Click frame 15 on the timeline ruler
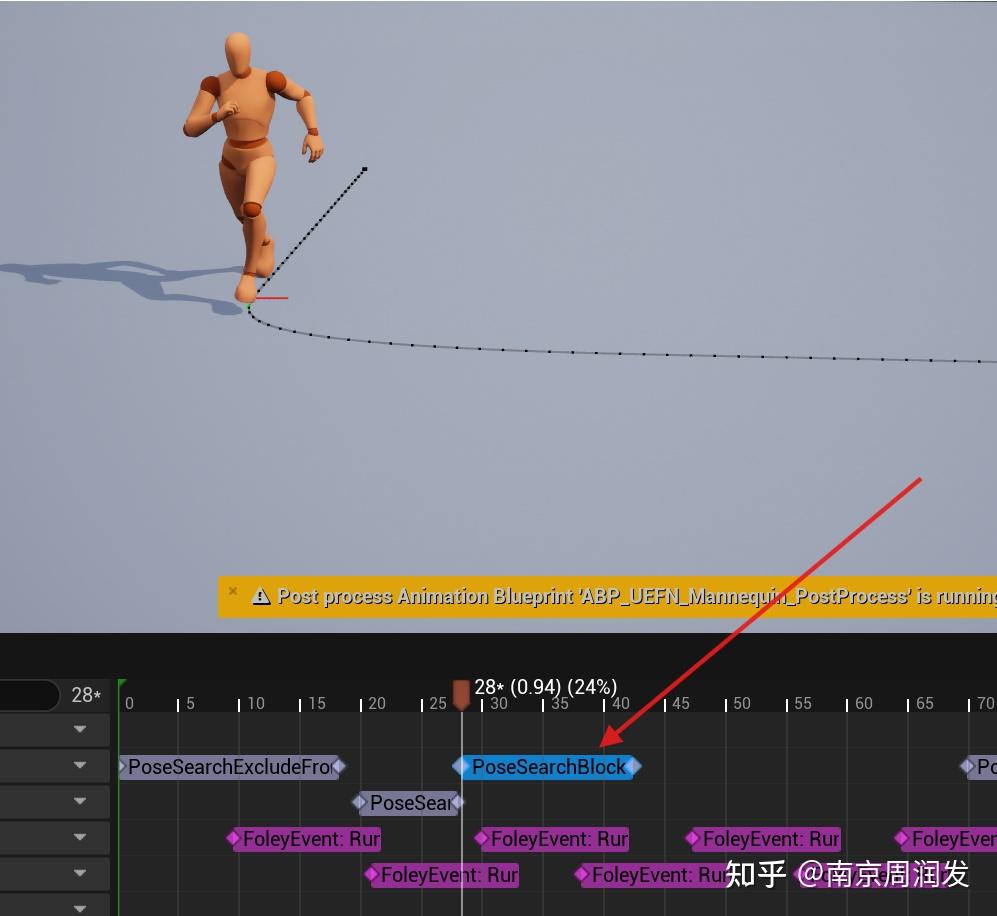Viewport: 997px width, 916px height. [317, 703]
